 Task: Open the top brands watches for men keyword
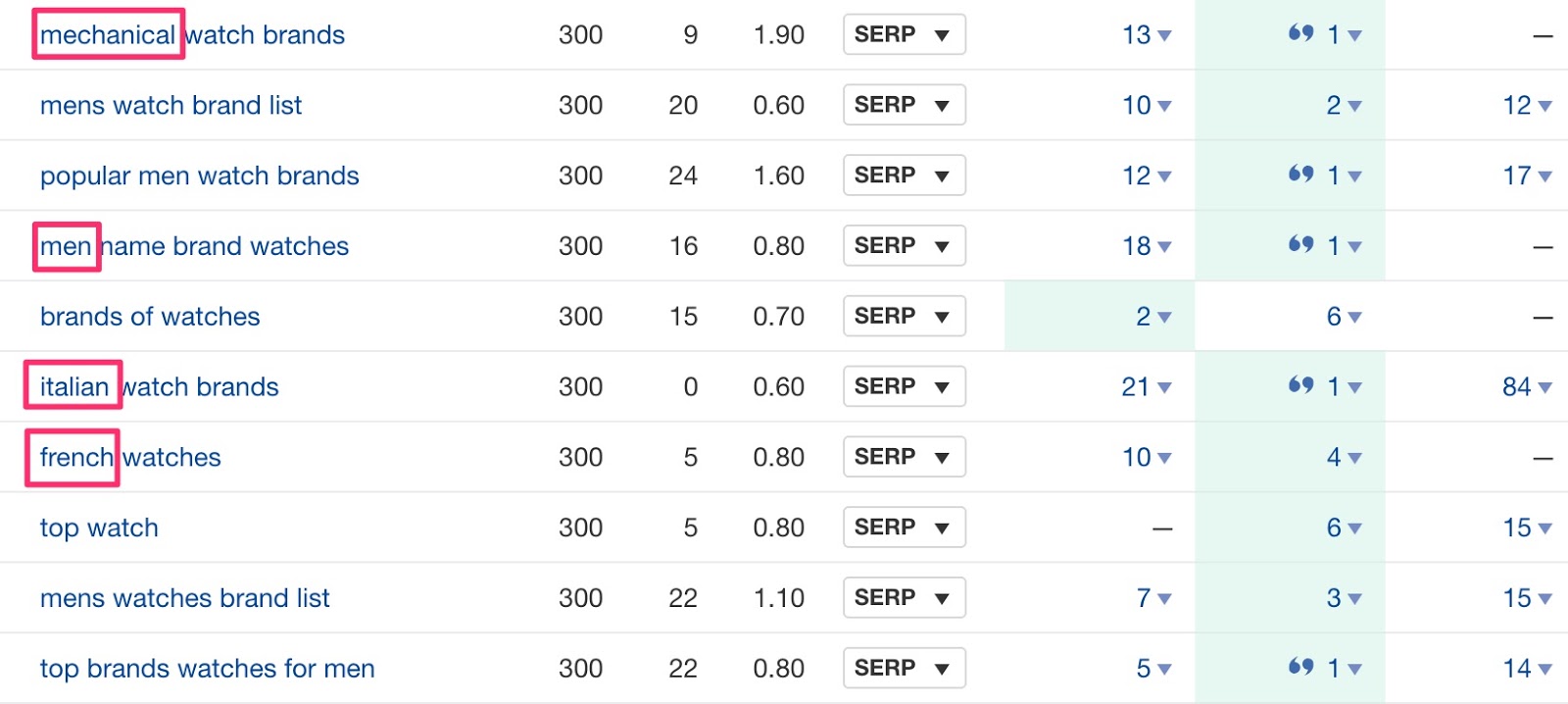[x=207, y=669]
